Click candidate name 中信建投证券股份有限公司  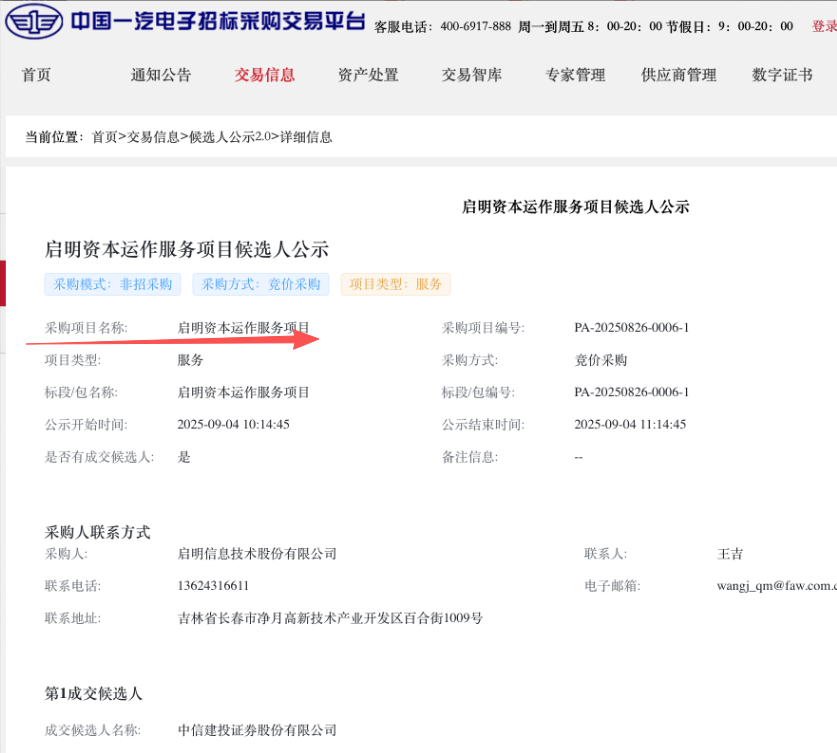coord(257,731)
